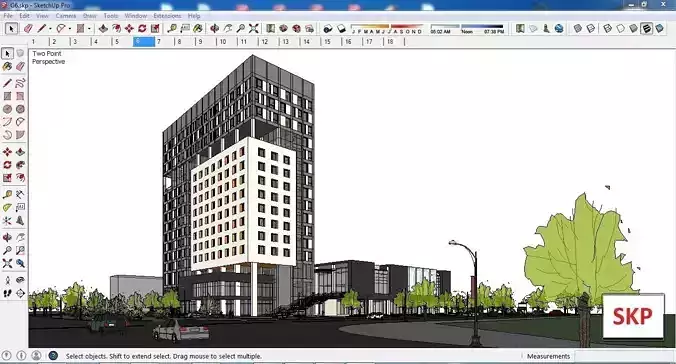Click the status bar user profile icon
This screenshot has width=676, height=364.
[x=36, y=356]
